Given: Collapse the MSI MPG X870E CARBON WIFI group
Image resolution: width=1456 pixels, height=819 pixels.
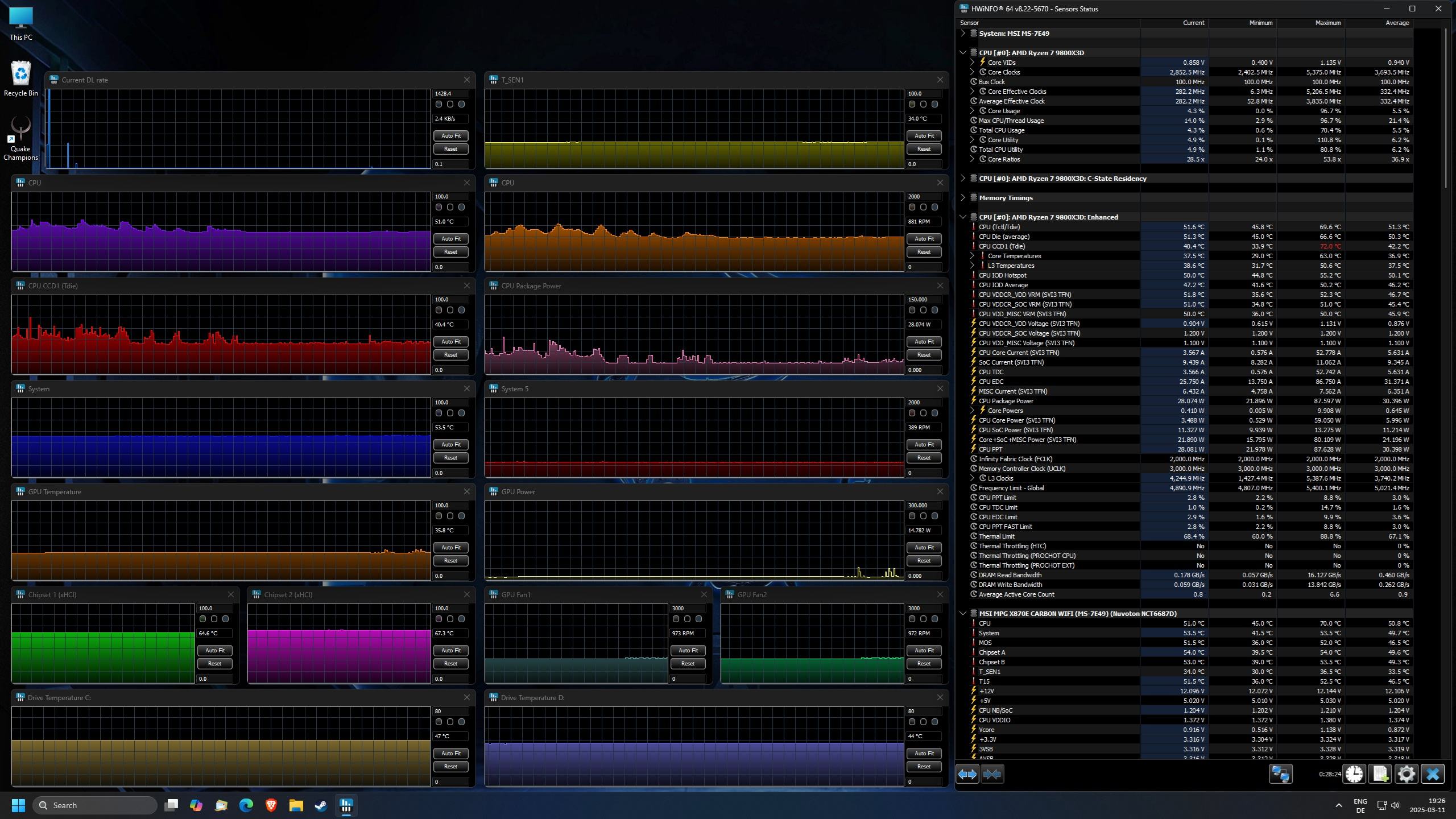Looking at the screenshot, I should (x=963, y=614).
